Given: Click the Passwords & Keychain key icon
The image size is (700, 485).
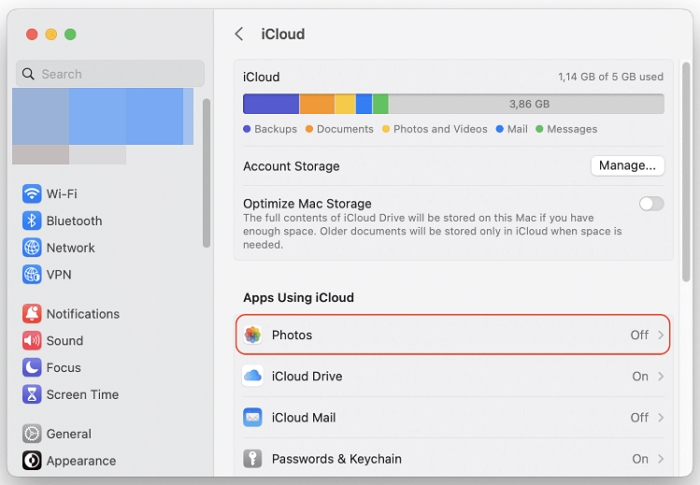Looking at the screenshot, I should 253,459.
